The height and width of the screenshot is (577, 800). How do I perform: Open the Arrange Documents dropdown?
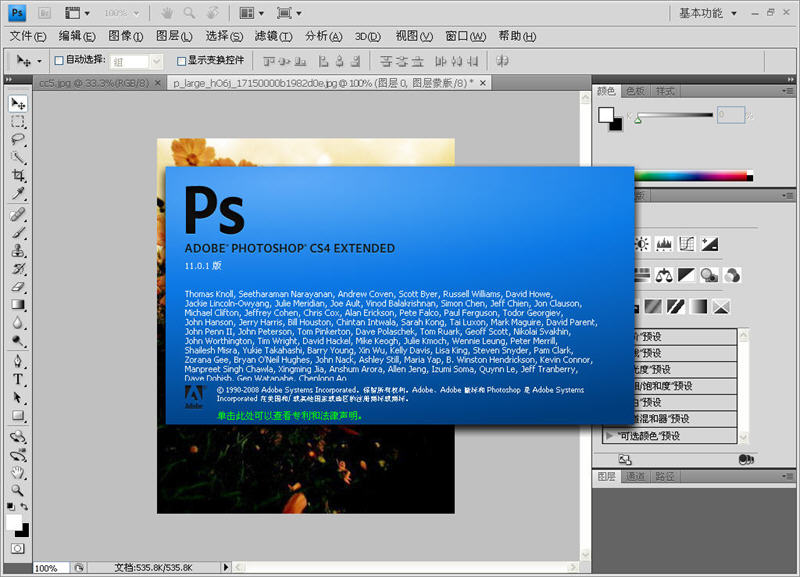pos(252,13)
